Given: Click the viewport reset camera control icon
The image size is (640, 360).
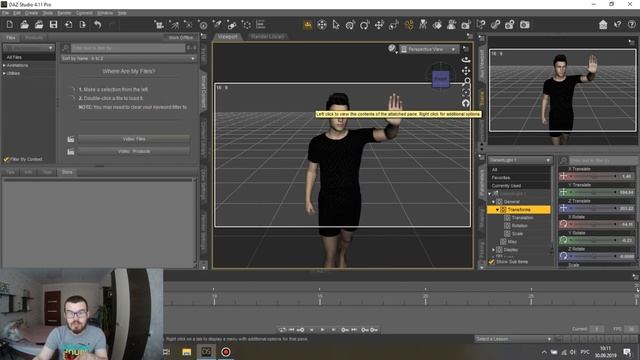Looking at the screenshot, I should [x=466, y=103].
